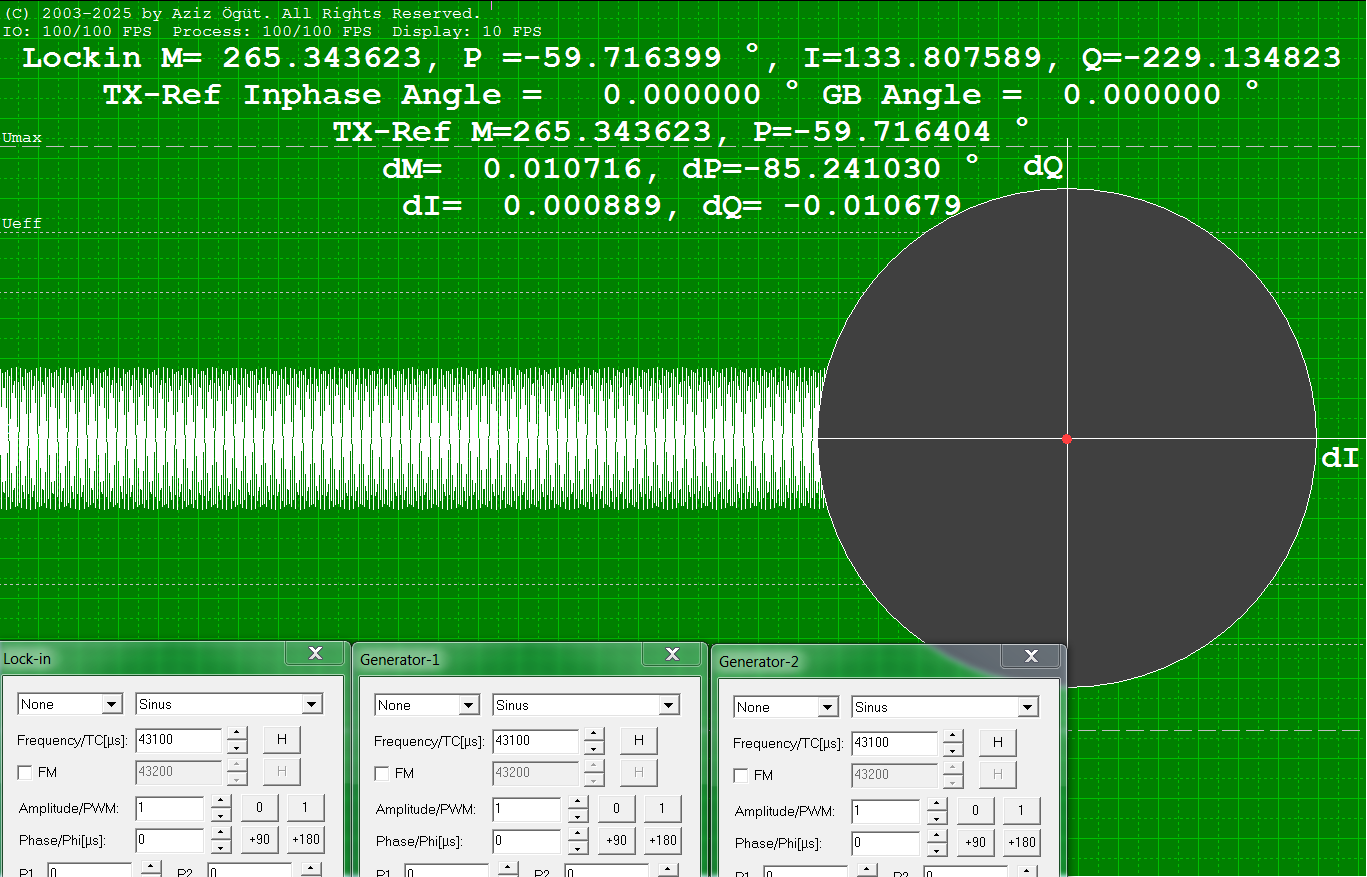This screenshot has width=1367, height=877.
Task: Add +90 to Generator-1 phase
Action: (x=617, y=841)
